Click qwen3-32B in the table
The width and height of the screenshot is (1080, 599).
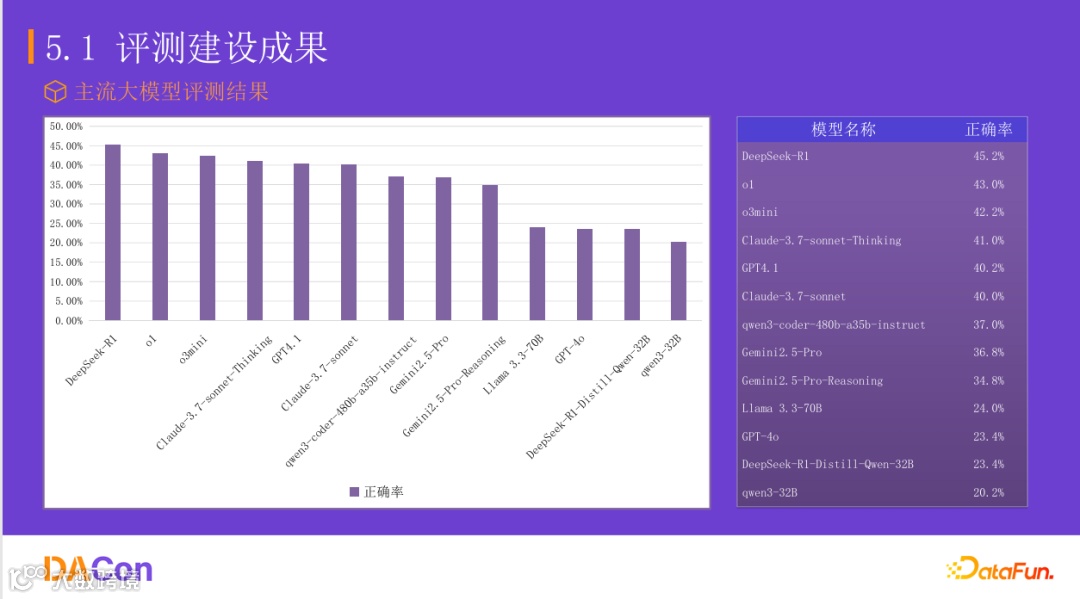coord(769,493)
